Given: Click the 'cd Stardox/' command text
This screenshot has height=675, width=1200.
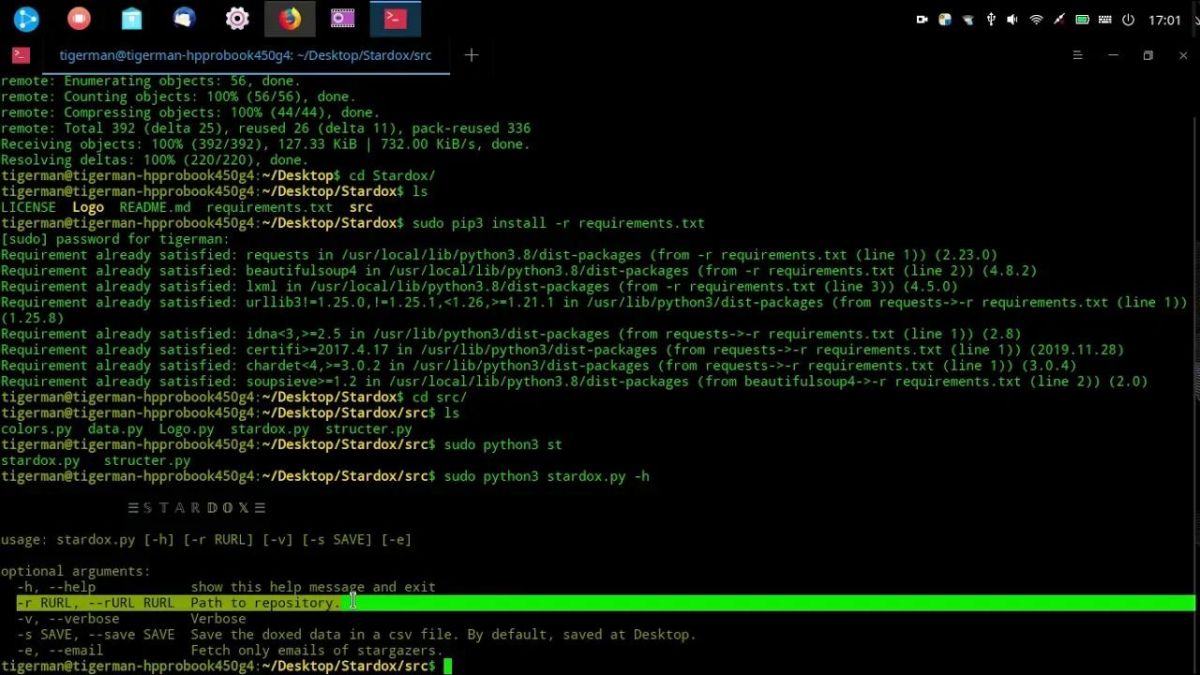Looking at the screenshot, I should click(x=392, y=176).
